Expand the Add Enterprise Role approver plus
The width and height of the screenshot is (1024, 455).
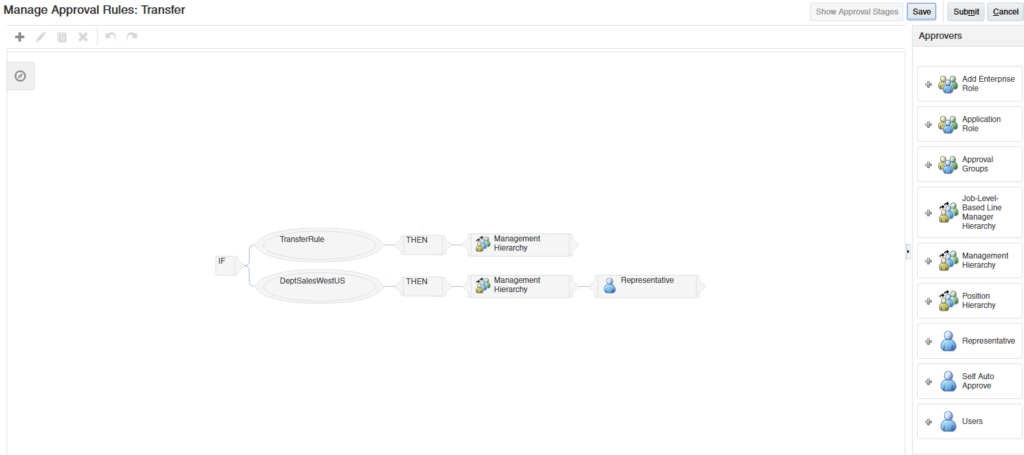[929, 84]
